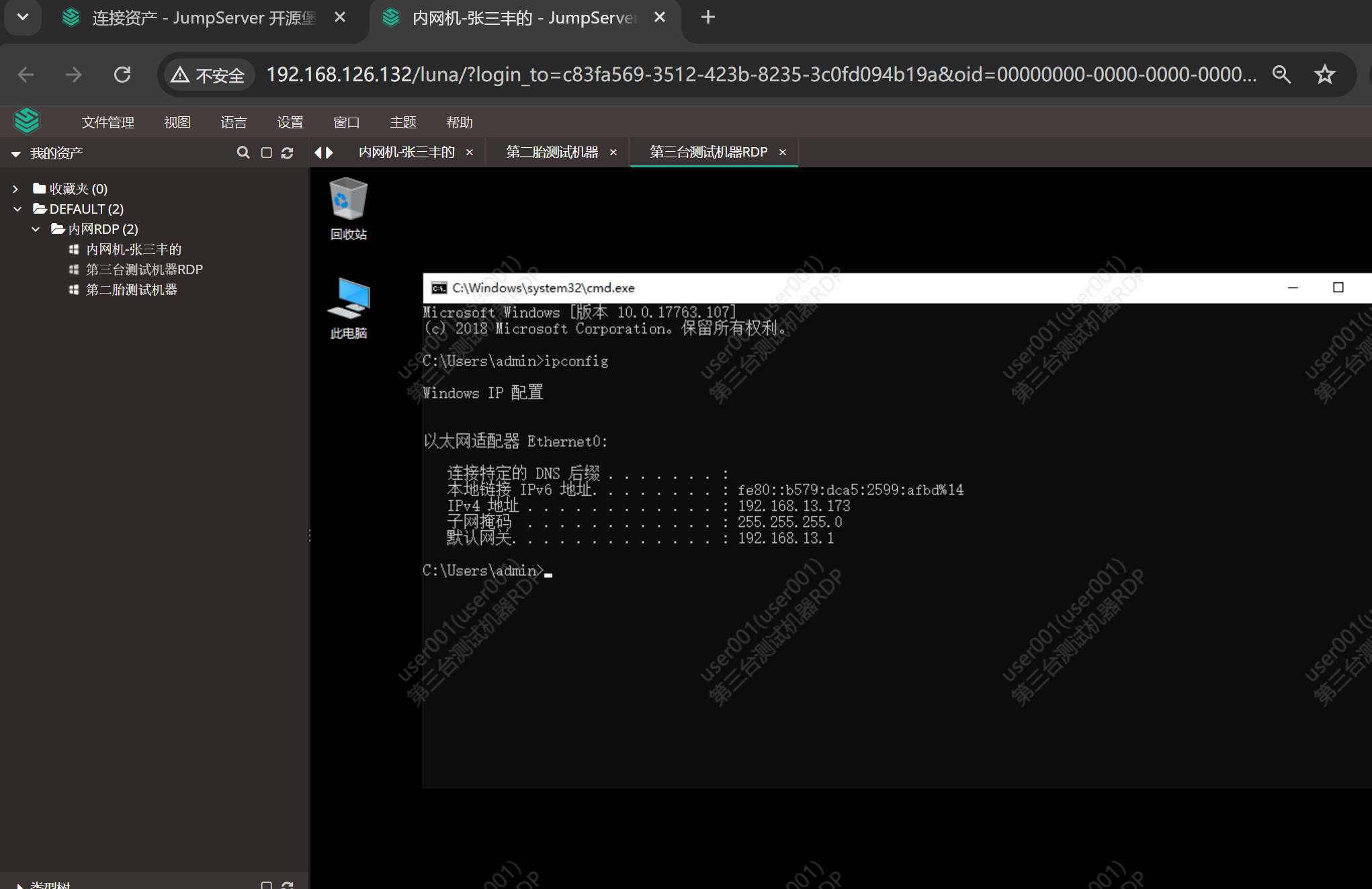Viewport: 1372px width, 889px height.
Task: Bookmark this page with star icon
Action: click(1324, 75)
